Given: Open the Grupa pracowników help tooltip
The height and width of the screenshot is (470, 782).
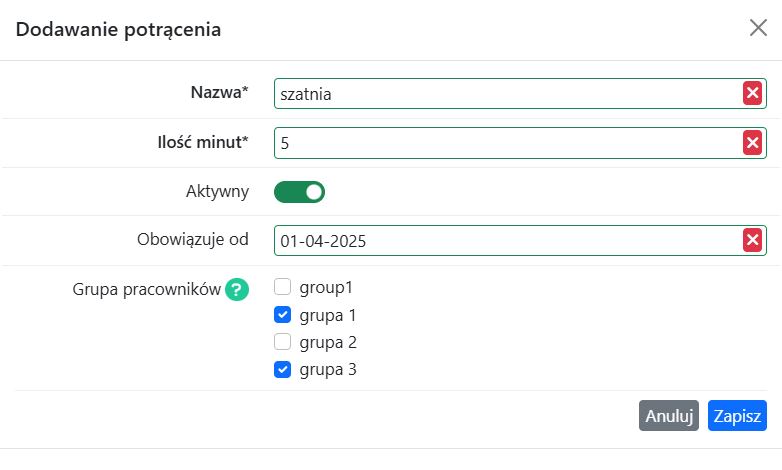Looking at the screenshot, I should [236, 290].
